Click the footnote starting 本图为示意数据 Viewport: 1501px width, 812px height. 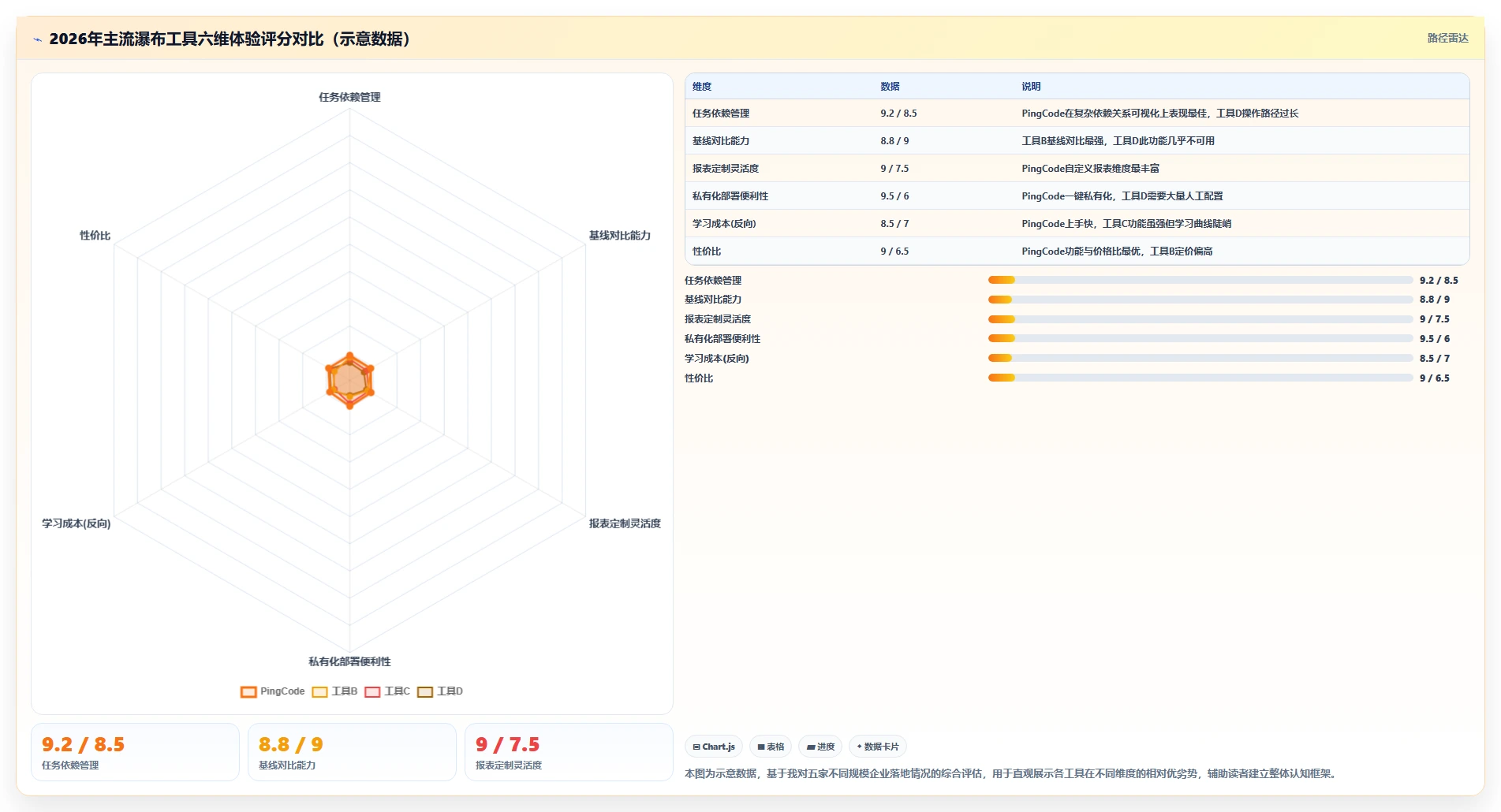1012,774
